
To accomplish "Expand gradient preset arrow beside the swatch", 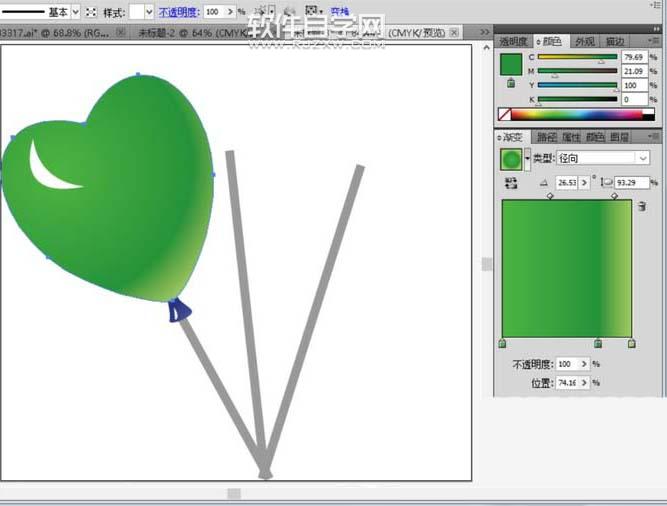I will (x=527, y=158).
